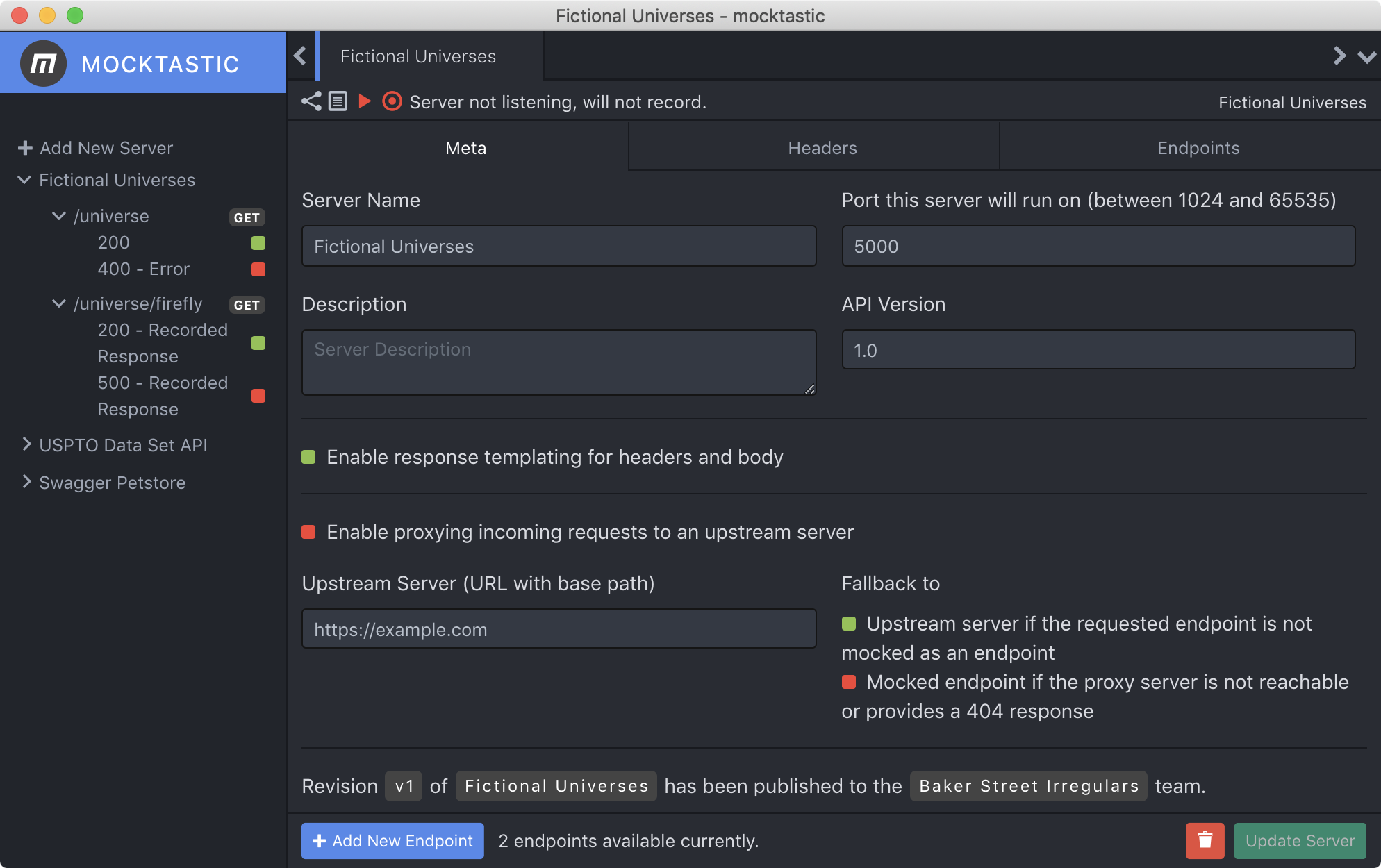The image size is (1381, 868).
Task: Click the Baker Street Irregulars team tag
Action: point(1028,786)
